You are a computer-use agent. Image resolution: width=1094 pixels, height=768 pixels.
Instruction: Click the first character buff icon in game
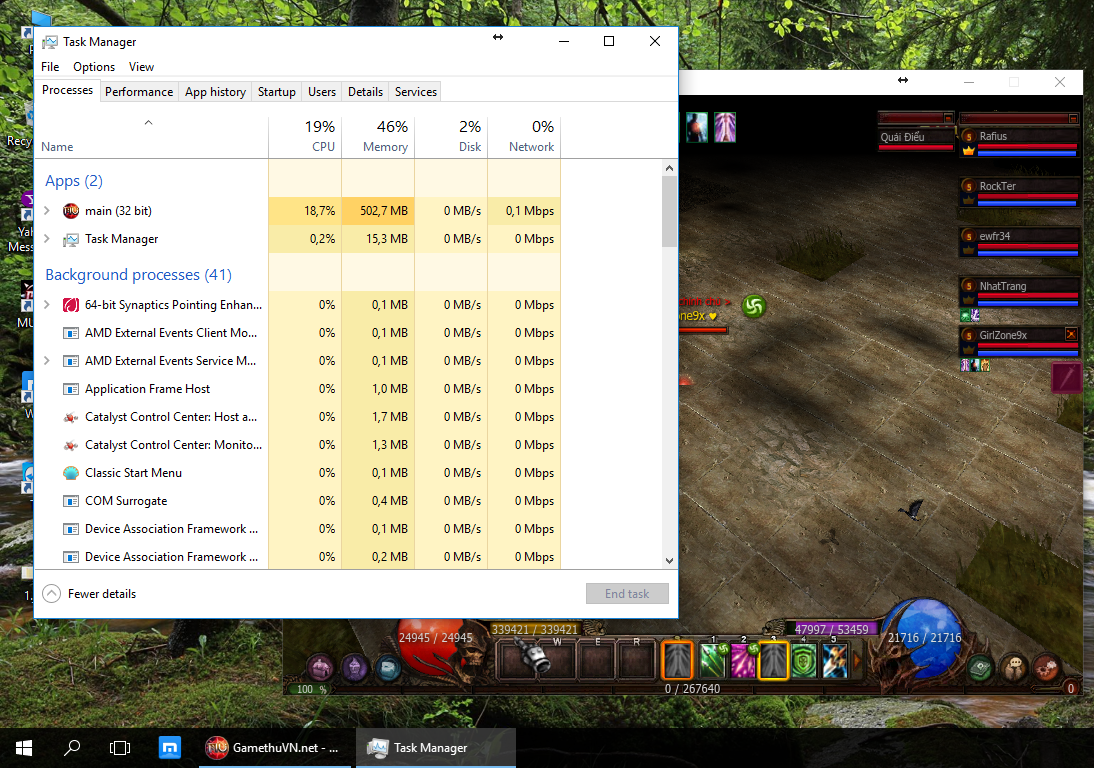pos(696,128)
